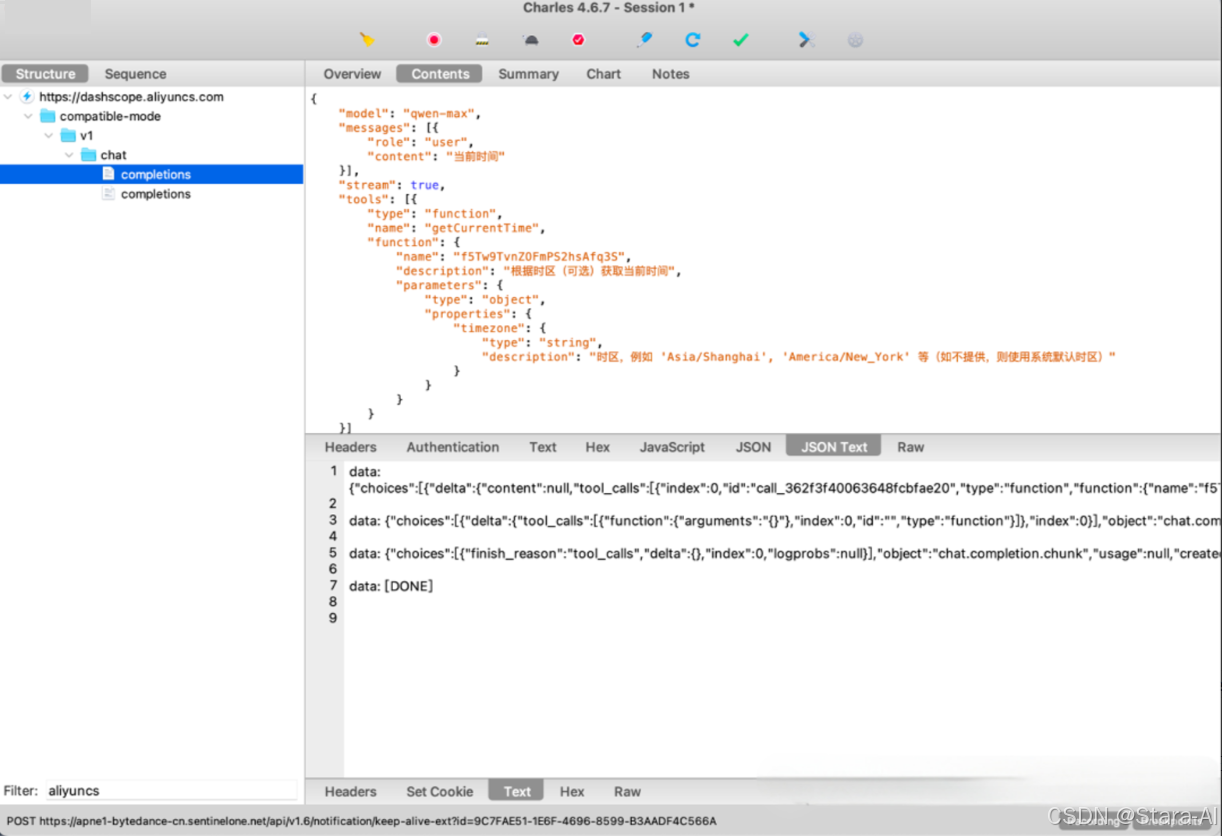
Task: Open the Notes tab
Action: [671, 74]
